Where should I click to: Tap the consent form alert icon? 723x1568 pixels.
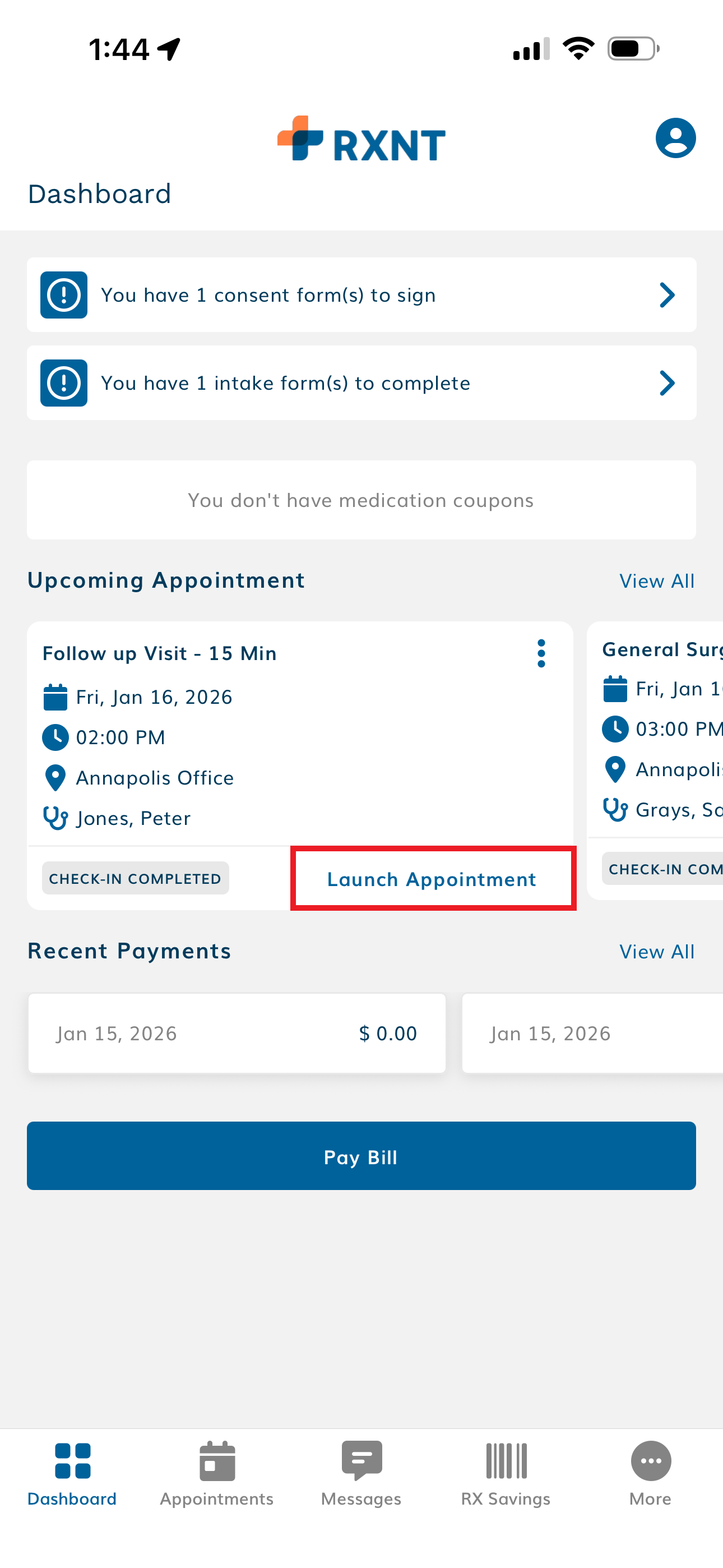64,295
